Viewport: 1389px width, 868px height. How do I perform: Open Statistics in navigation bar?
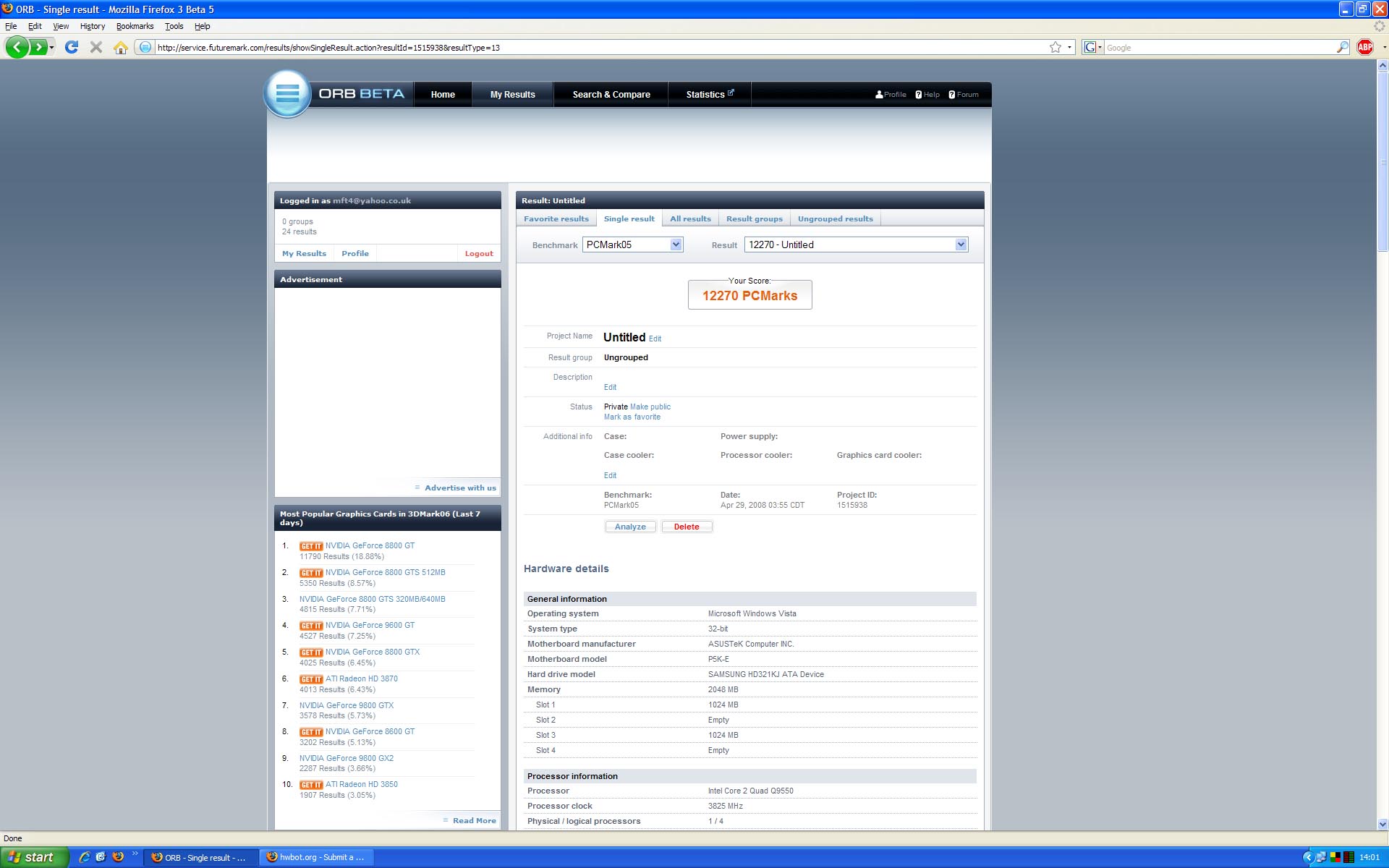pos(710,95)
